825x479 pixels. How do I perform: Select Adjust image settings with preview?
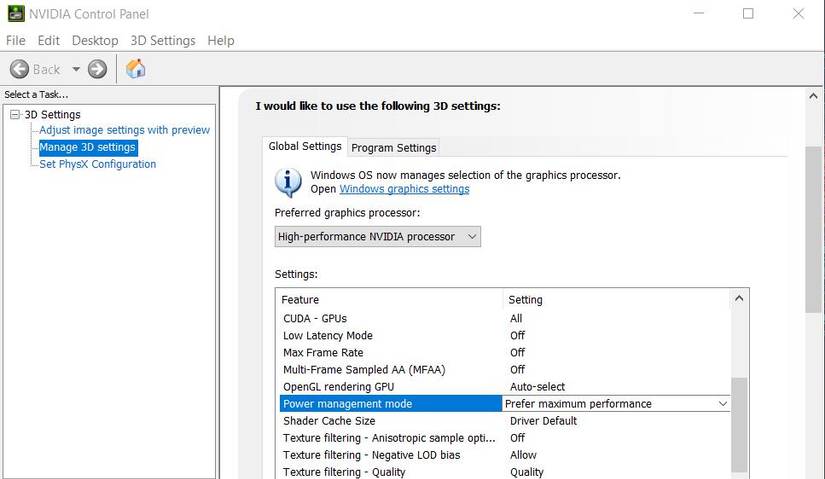click(x=124, y=130)
